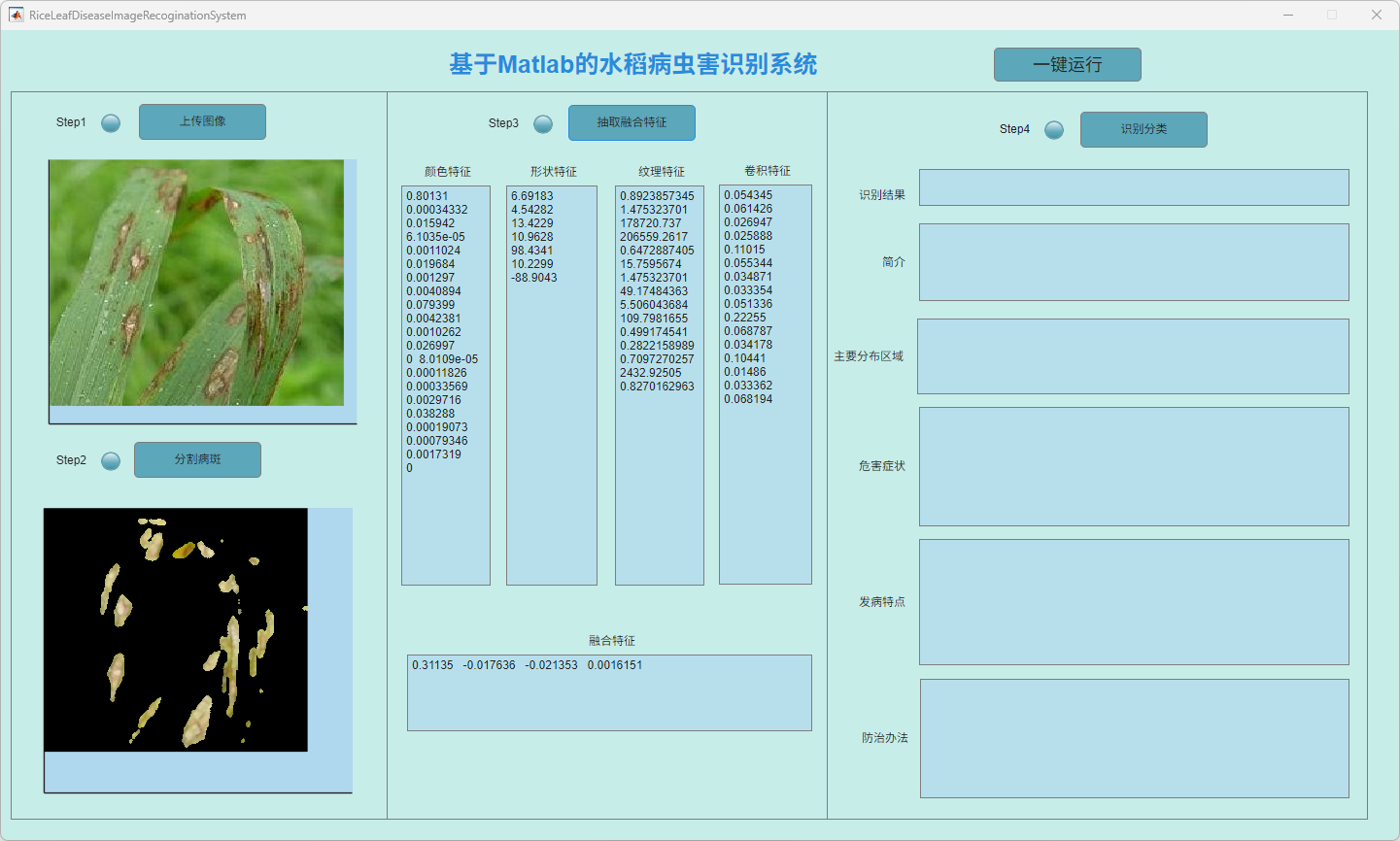This screenshot has height=841, width=1400.
Task: Click the 分割病斑 segmentation button
Action: [x=197, y=459]
